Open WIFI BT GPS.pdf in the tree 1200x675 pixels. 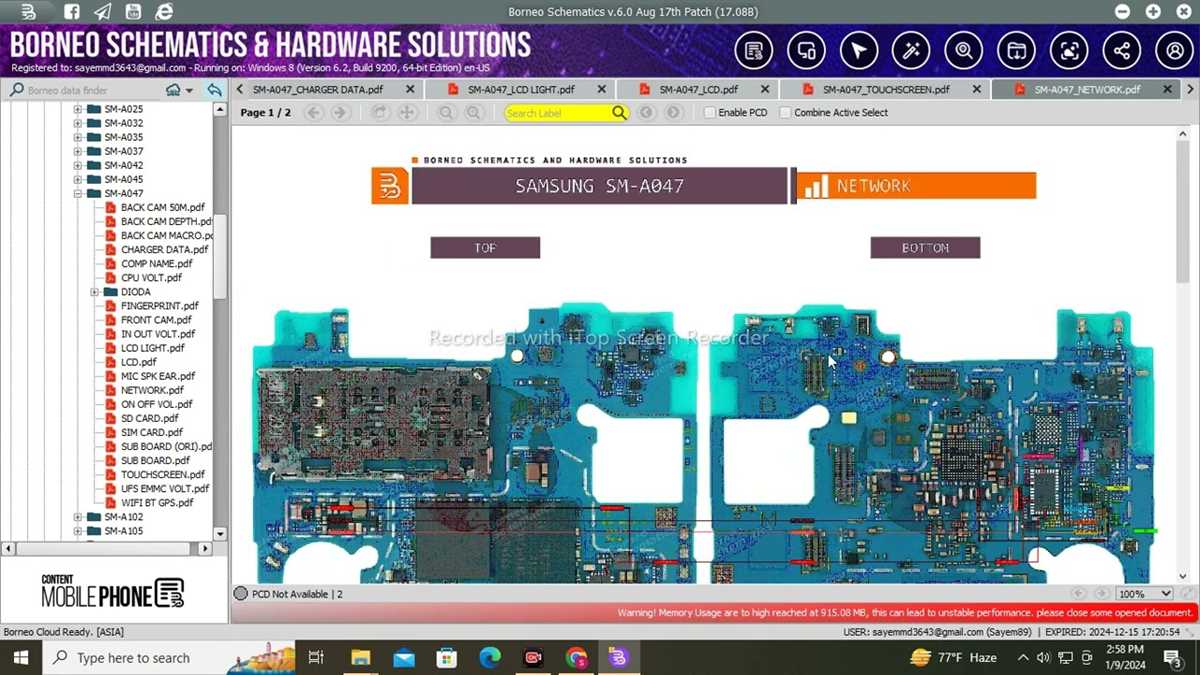[157, 503]
